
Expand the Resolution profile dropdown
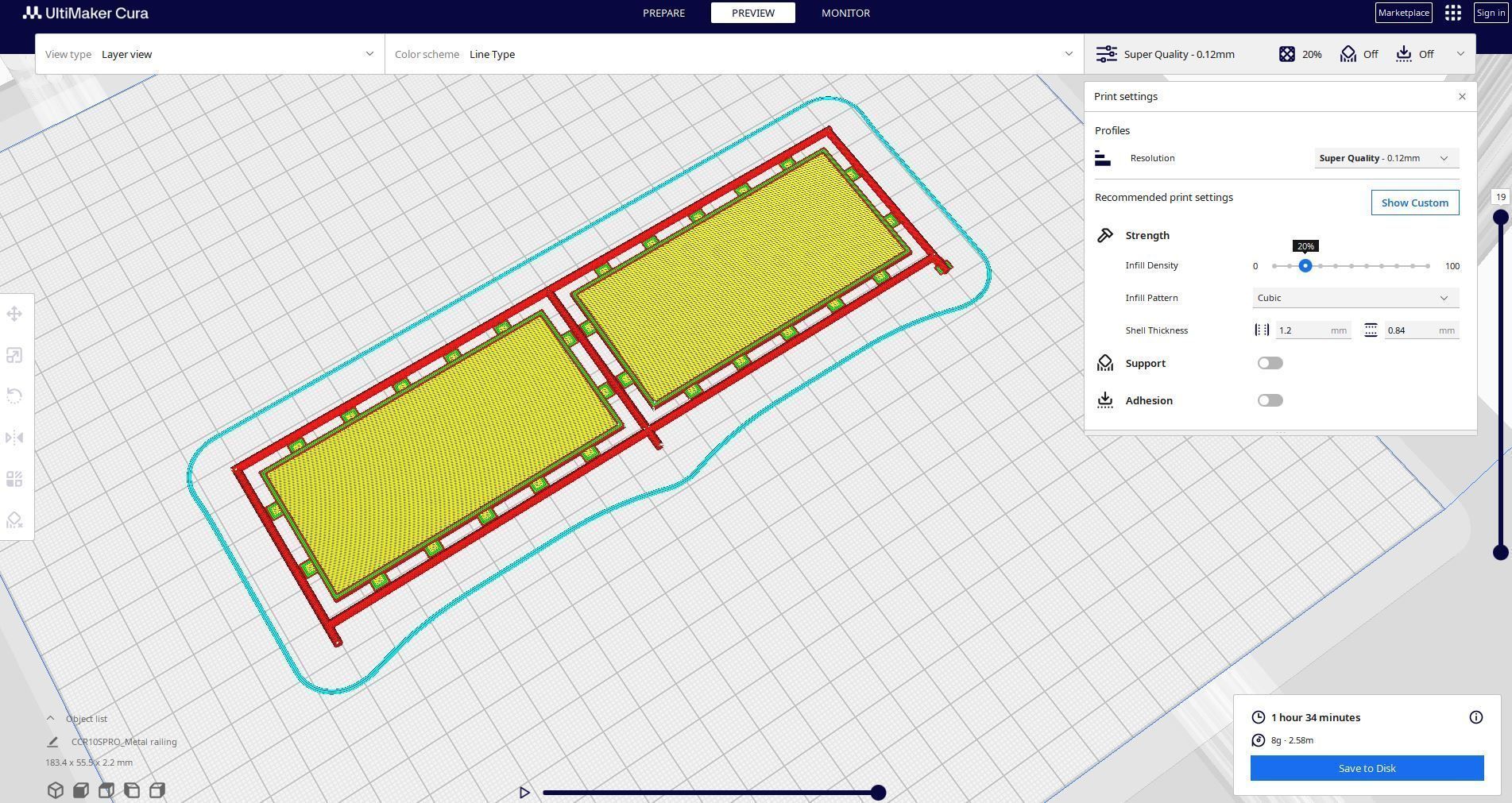point(1386,158)
